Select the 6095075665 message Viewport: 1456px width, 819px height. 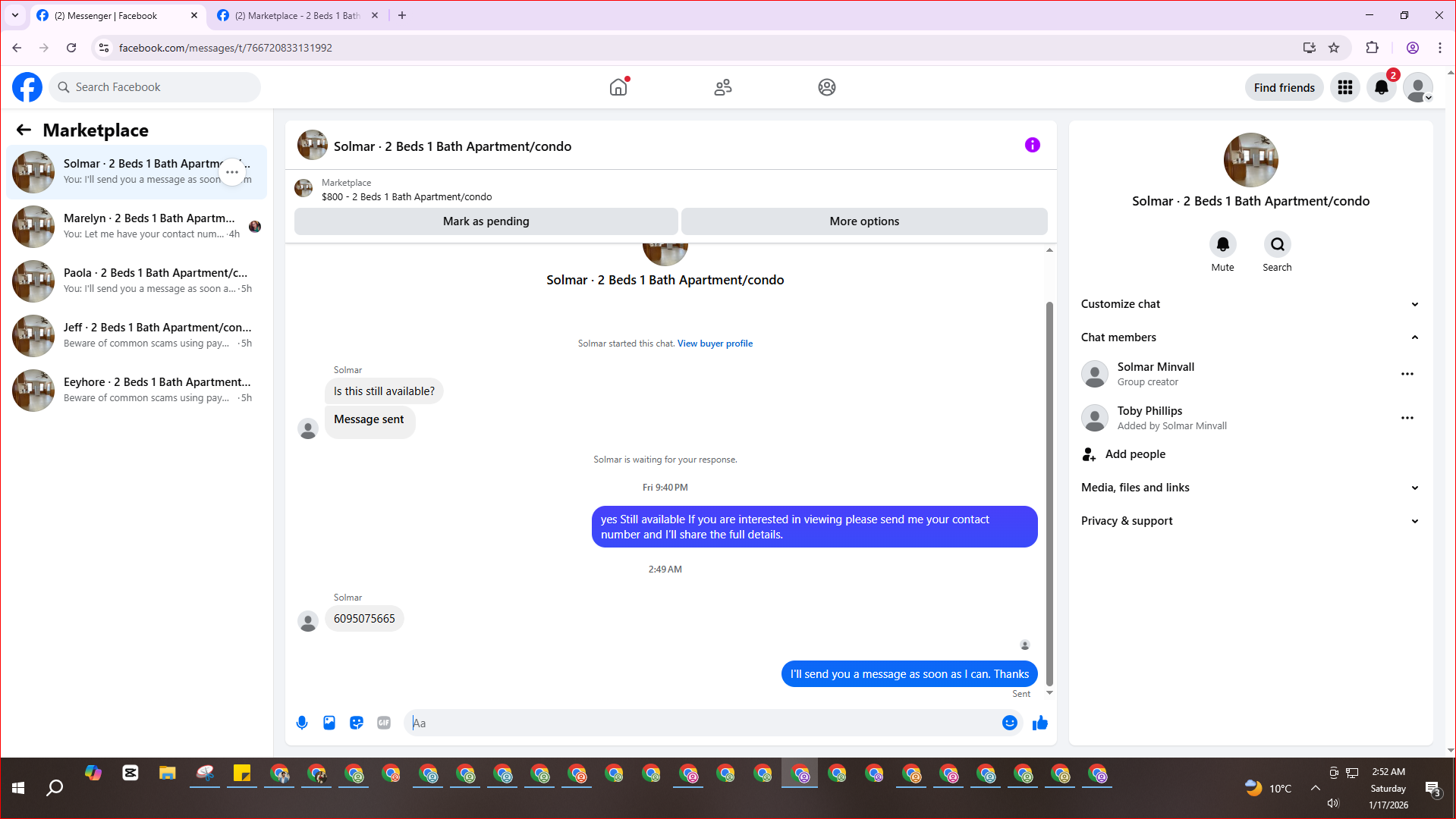pyautogui.click(x=364, y=619)
